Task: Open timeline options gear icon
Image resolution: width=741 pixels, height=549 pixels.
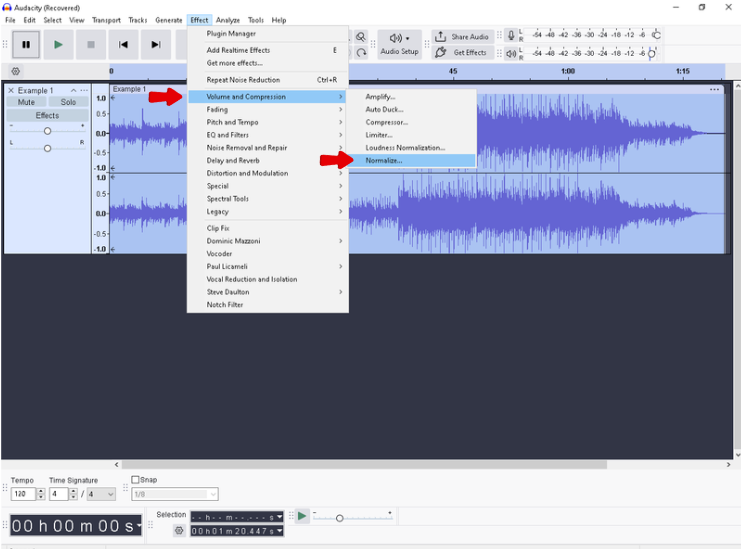Action: 15,71
